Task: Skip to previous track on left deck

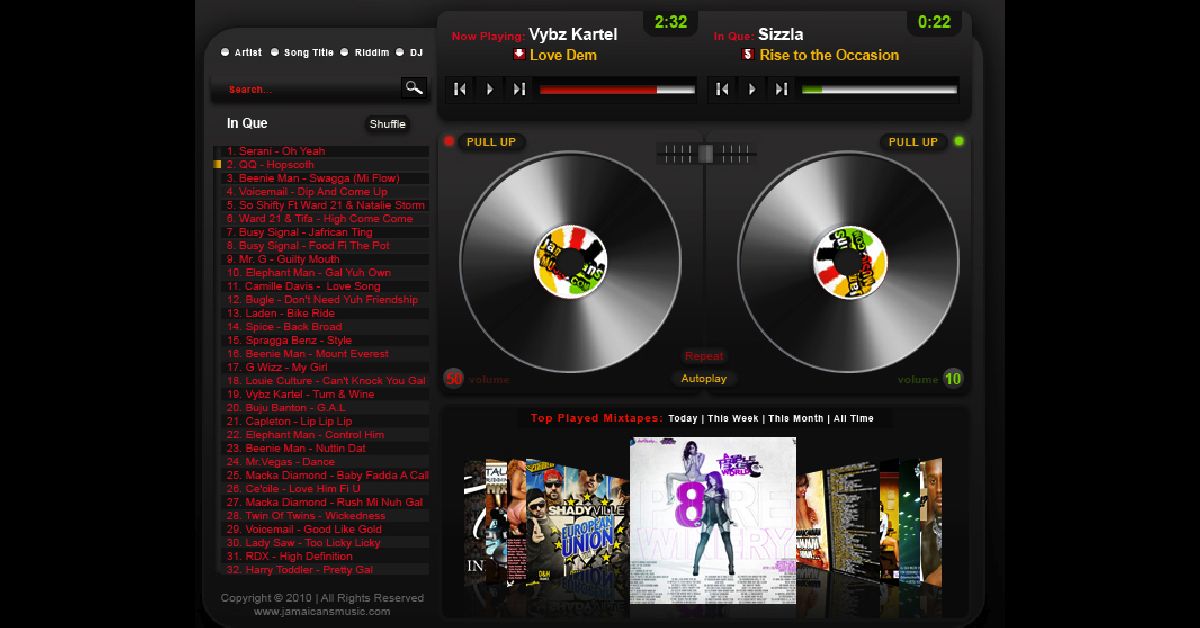Action: (460, 89)
